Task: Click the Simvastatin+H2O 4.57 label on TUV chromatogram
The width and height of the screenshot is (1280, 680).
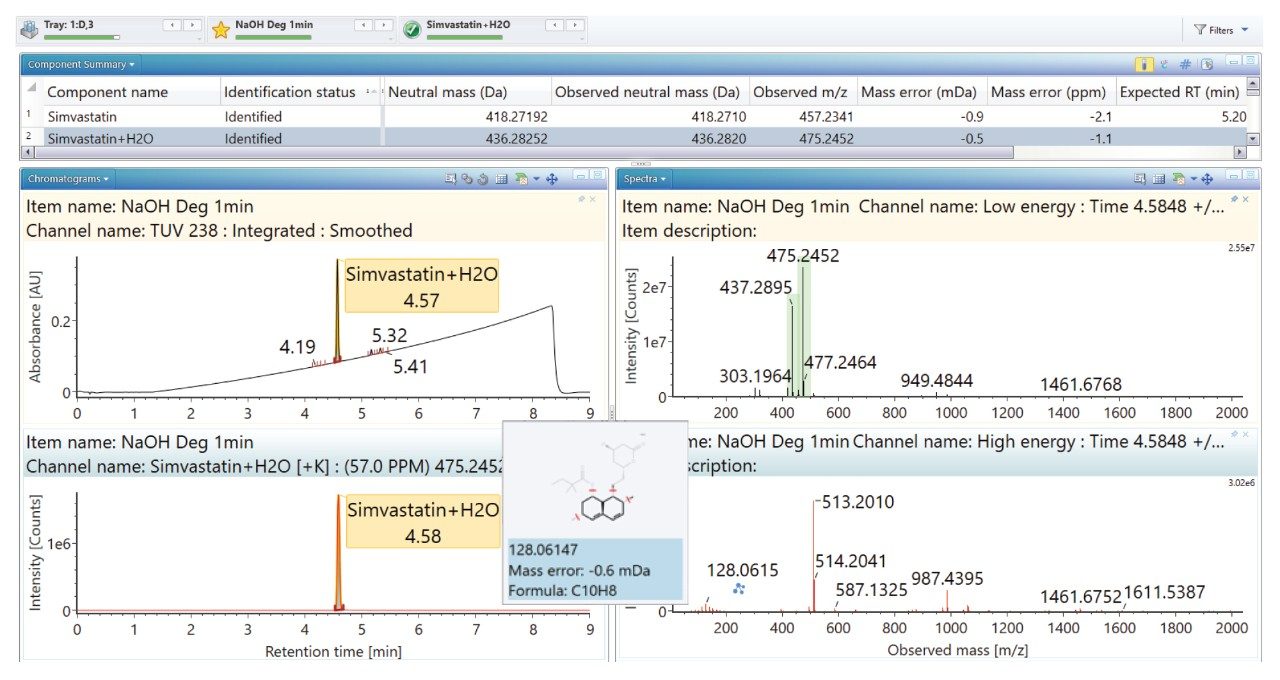Action: pyautogui.click(x=421, y=288)
